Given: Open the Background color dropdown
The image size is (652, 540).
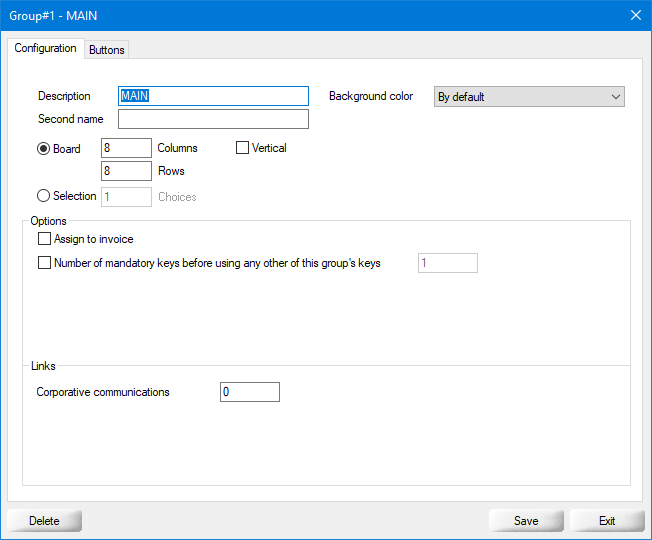Looking at the screenshot, I should (529, 97).
